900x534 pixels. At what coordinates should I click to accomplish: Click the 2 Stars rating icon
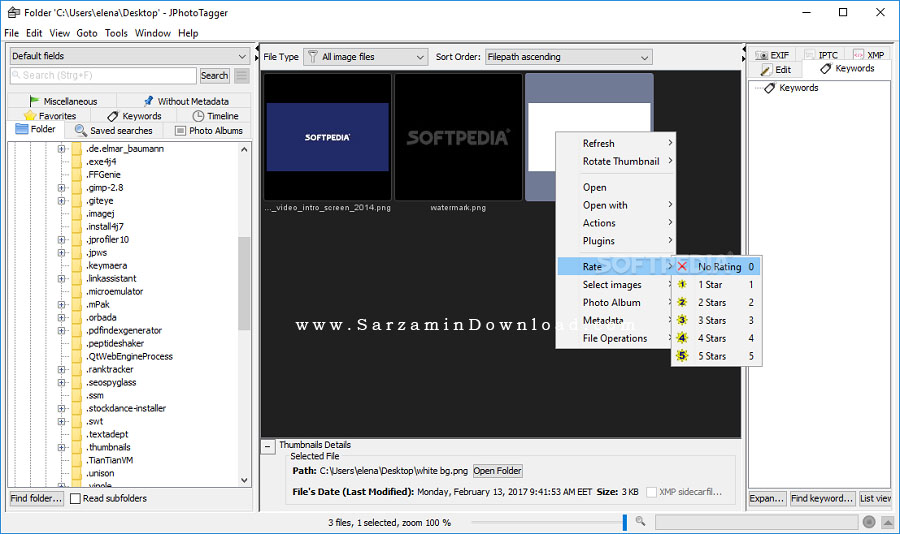tap(682, 302)
